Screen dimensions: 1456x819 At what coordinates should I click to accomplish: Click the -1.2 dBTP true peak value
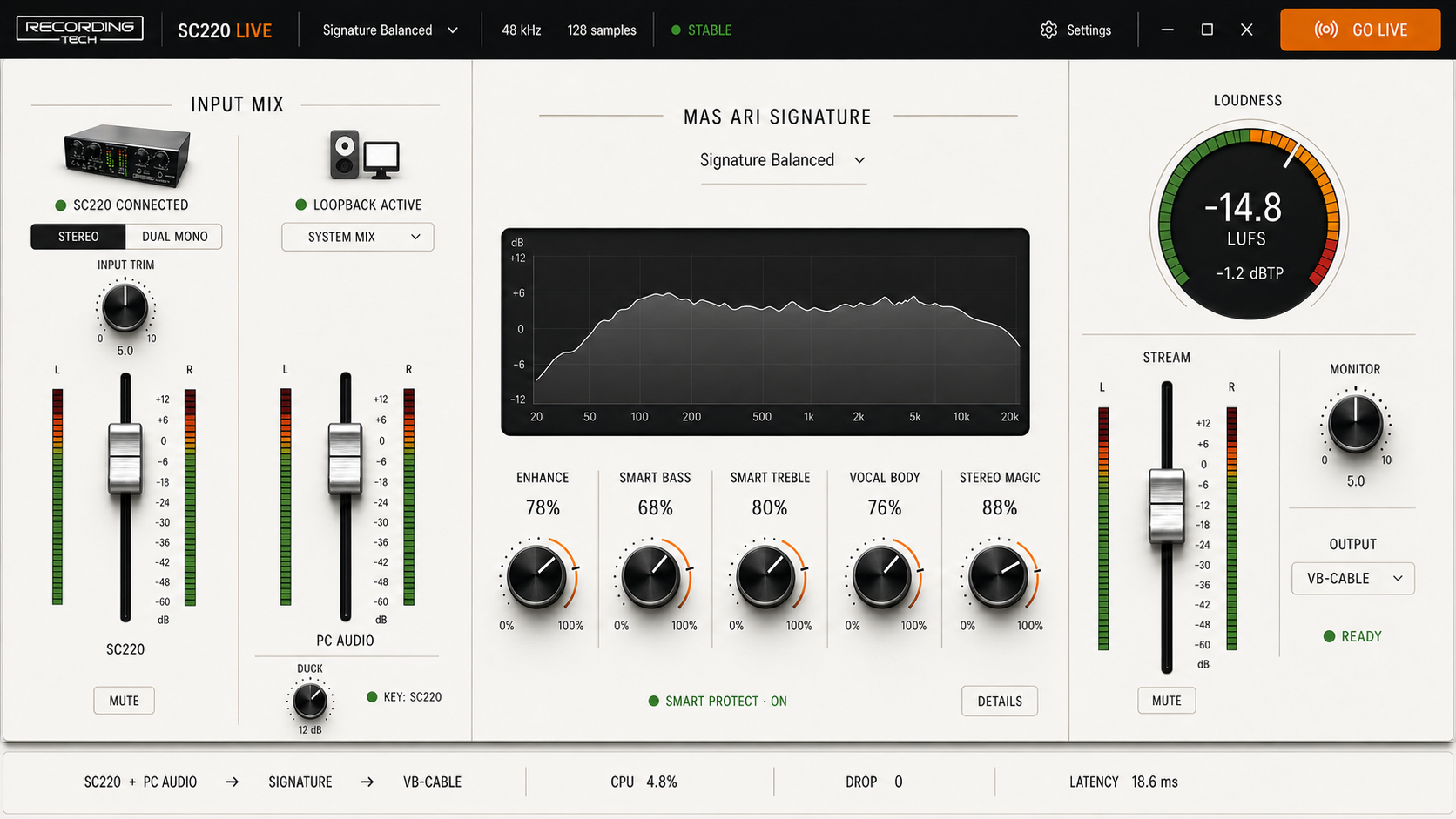click(1250, 273)
